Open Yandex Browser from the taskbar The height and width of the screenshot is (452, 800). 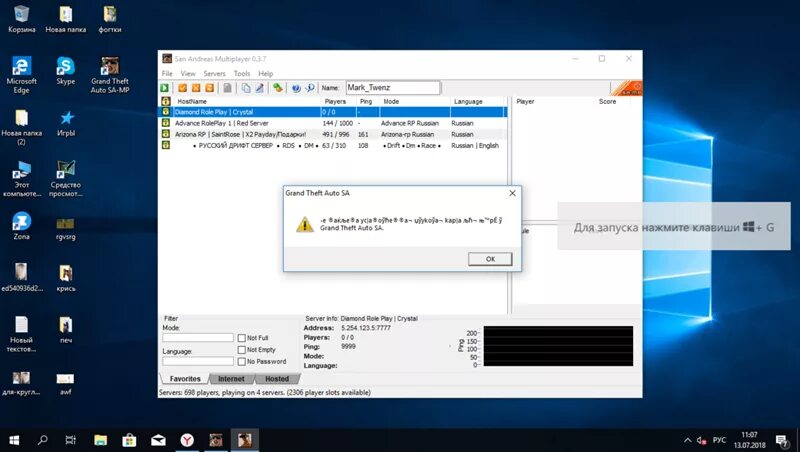pos(187,440)
